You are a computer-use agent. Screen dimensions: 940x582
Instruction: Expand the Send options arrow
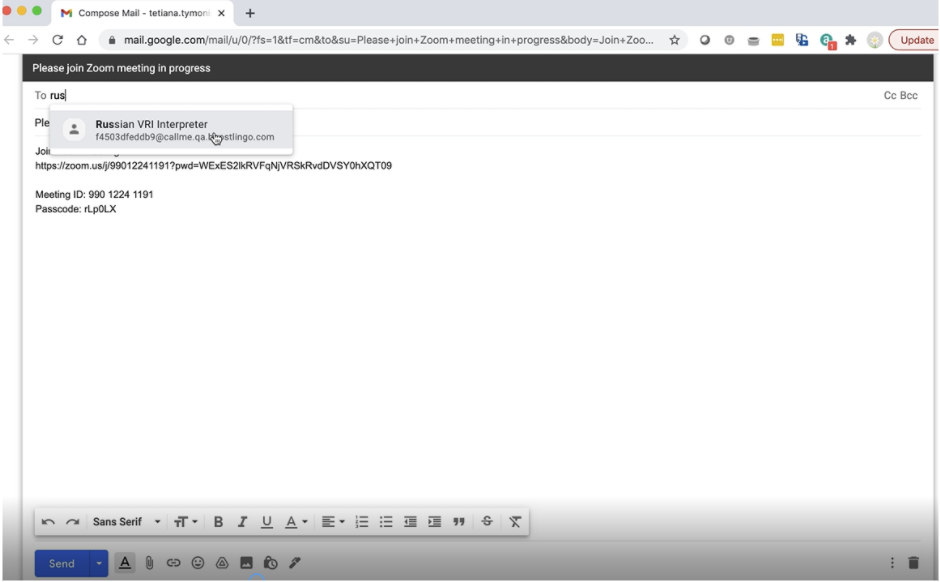(99, 563)
